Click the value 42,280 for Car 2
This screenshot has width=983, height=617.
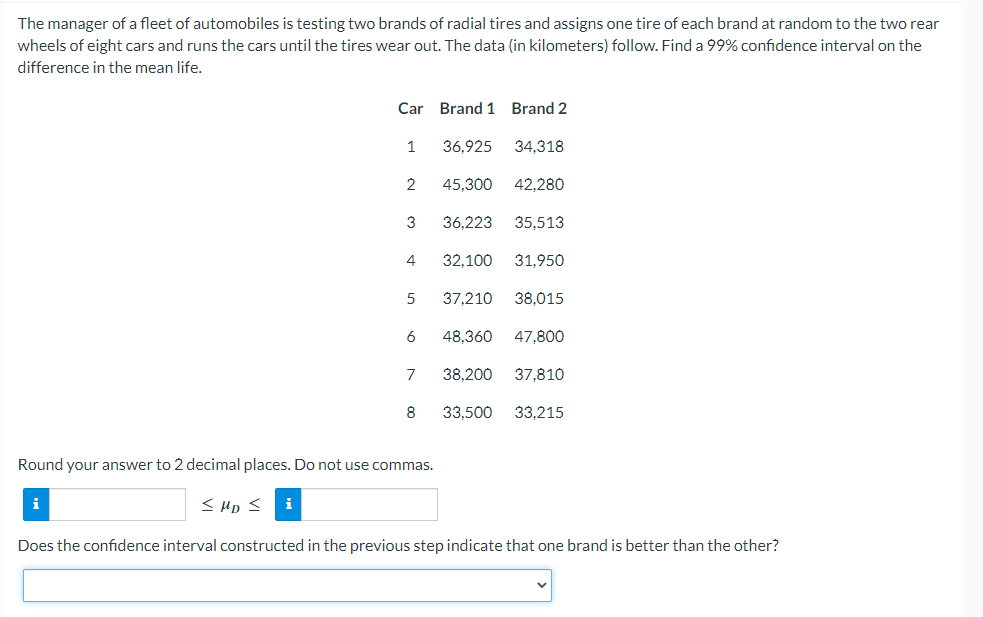click(539, 184)
